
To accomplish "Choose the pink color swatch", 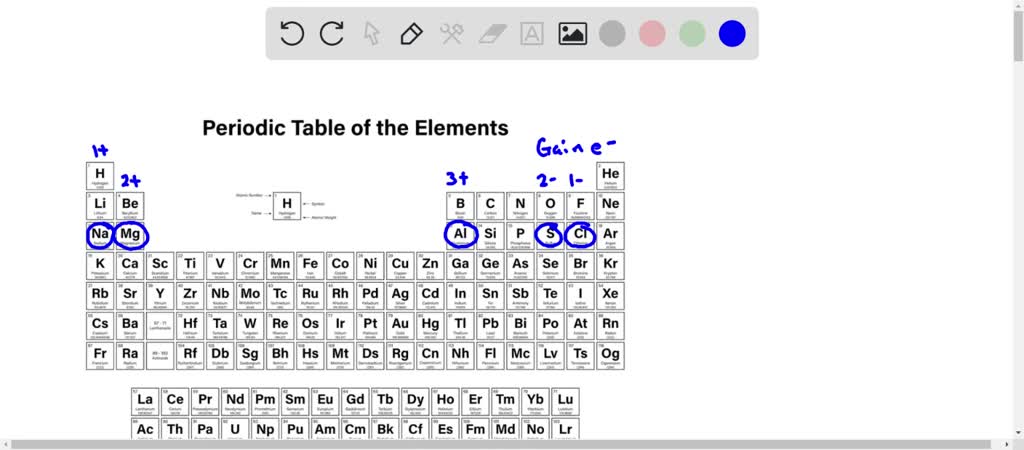I will pos(652,34).
